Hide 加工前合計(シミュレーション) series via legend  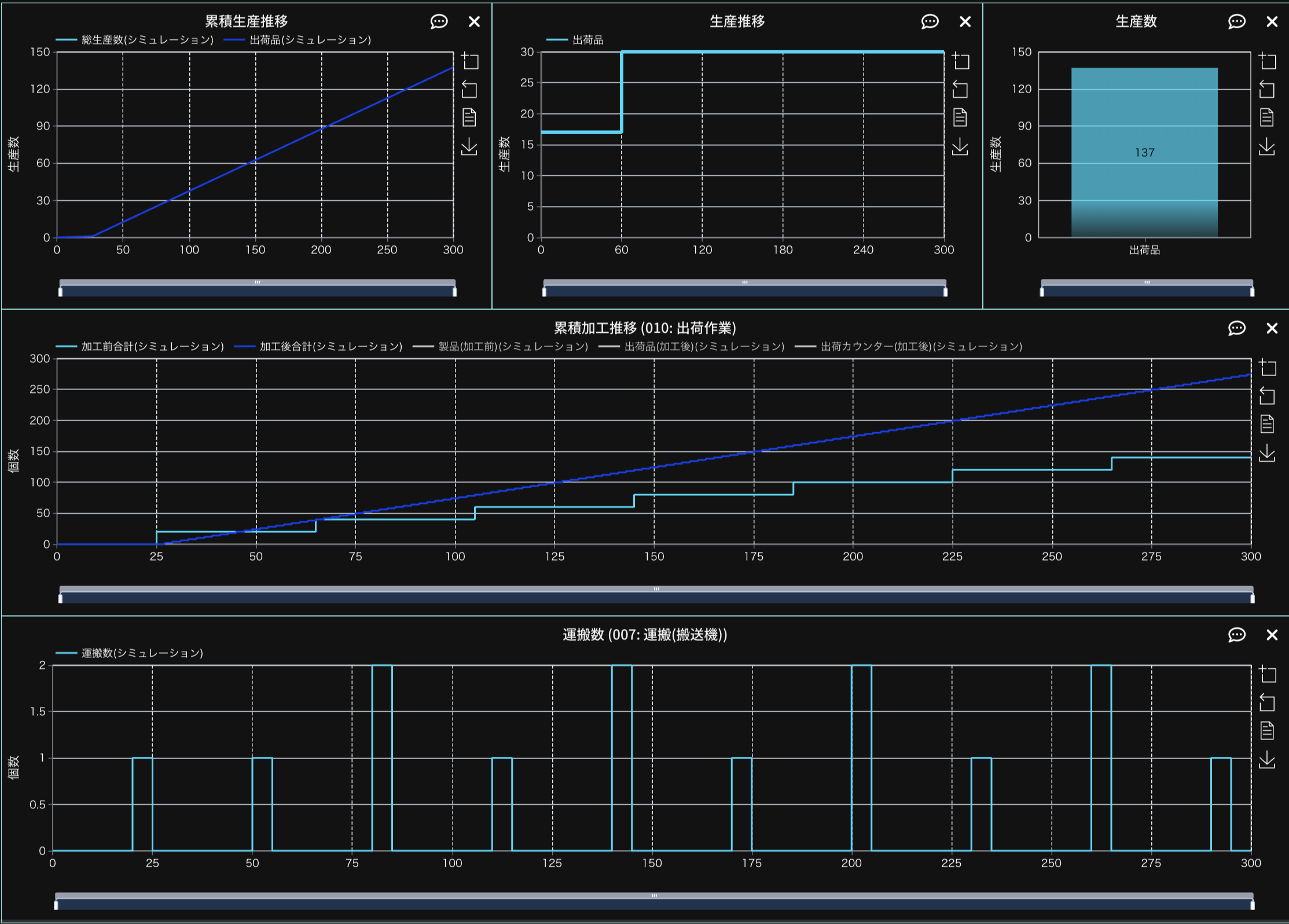[139, 347]
